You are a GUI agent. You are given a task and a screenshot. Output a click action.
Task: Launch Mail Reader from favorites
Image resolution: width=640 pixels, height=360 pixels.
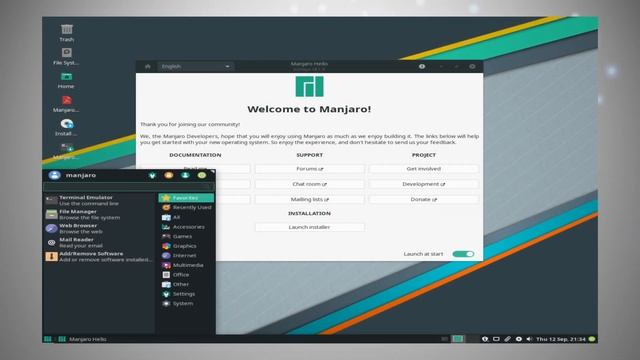(99, 242)
